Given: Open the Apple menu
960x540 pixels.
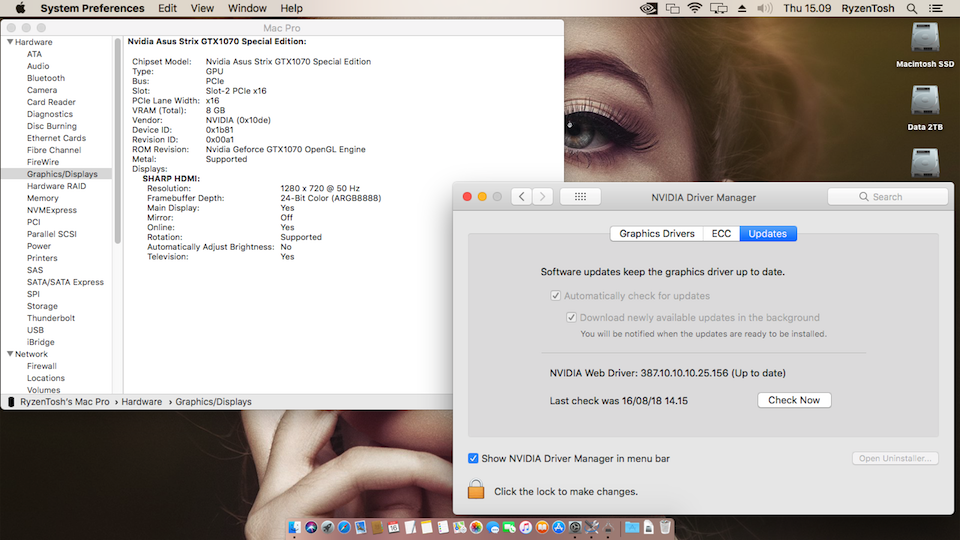Looking at the screenshot, I should tap(20, 8).
